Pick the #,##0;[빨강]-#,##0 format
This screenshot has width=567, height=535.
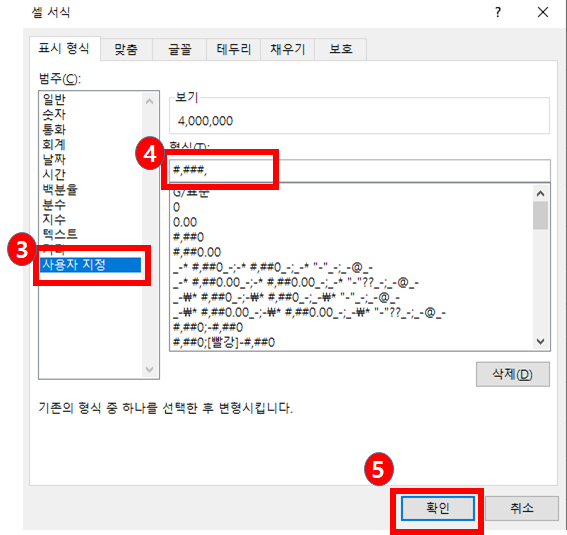[224, 342]
